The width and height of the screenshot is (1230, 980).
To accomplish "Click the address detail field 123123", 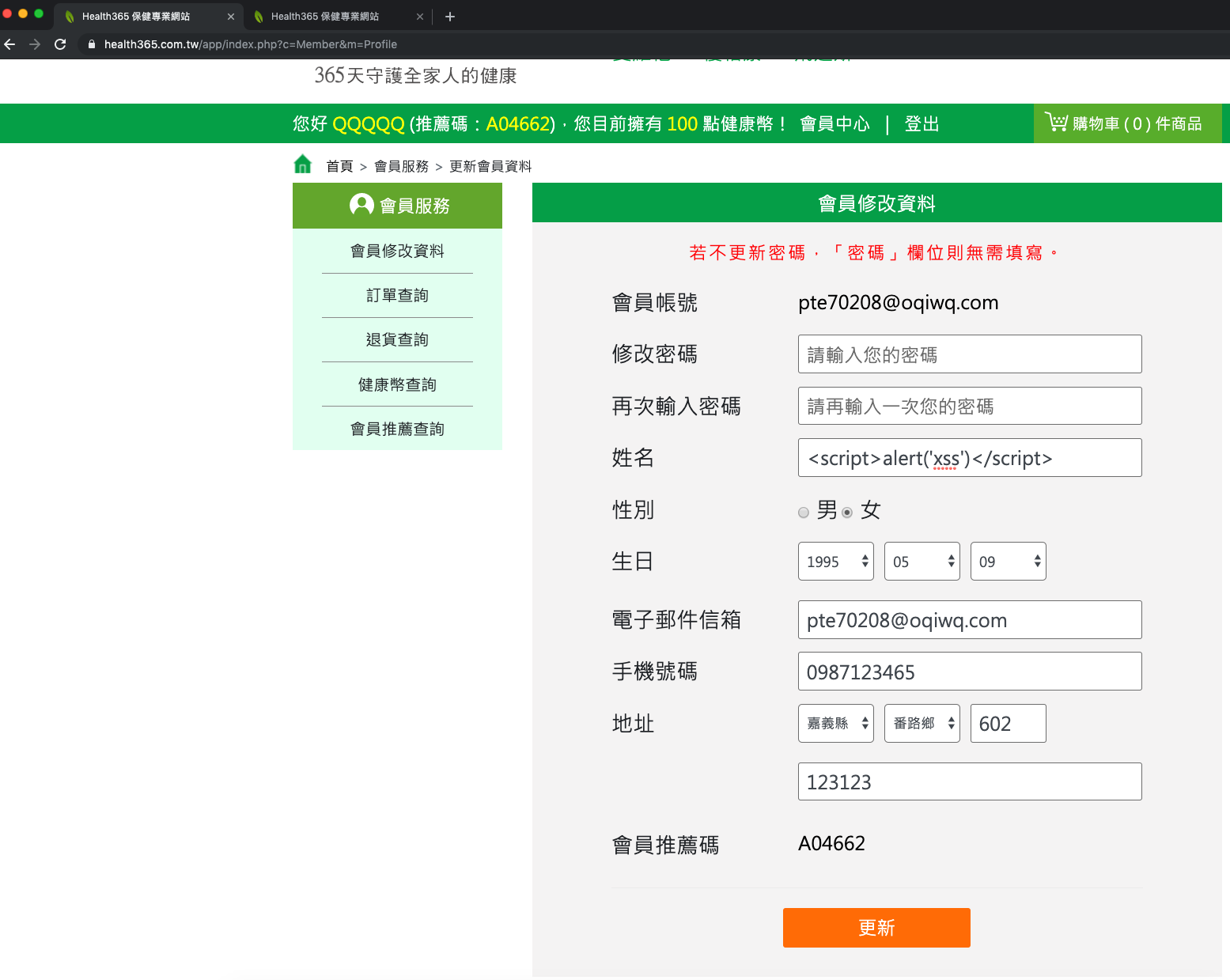I will pyautogui.click(x=970, y=781).
